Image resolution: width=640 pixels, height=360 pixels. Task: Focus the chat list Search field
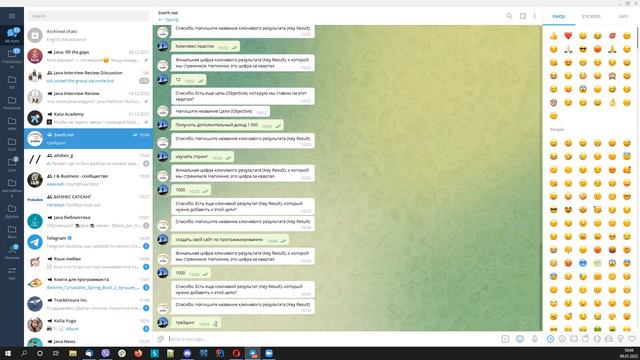click(88, 16)
